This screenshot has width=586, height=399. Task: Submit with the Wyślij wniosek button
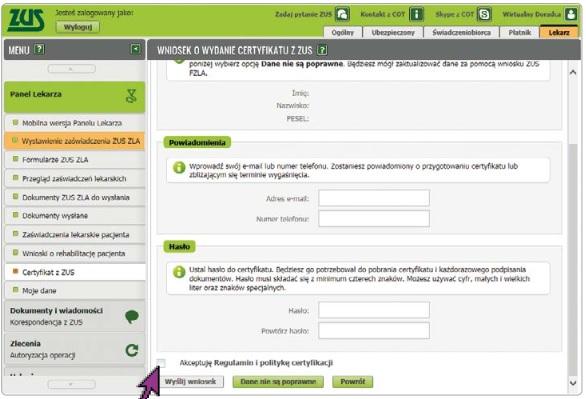coord(191,381)
